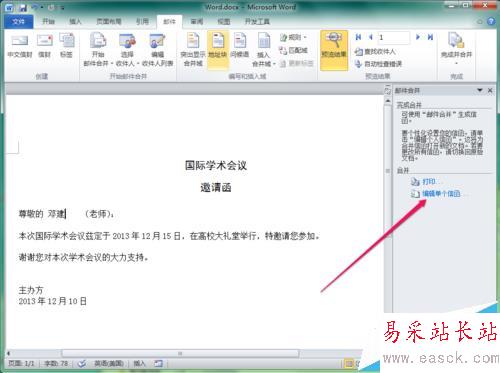
Task: Click the Greeting Line (问候语) button
Action: [240, 46]
